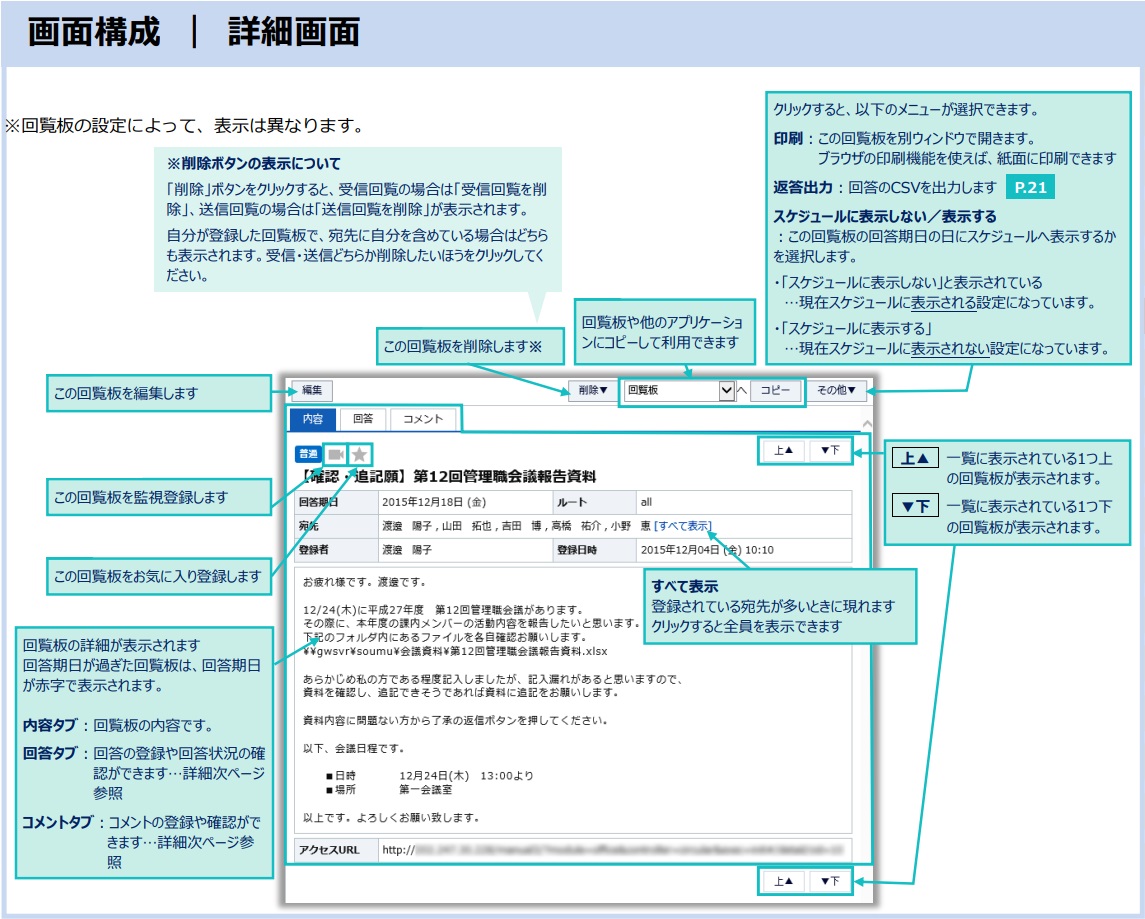This screenshot has height=919, width=1145.
Task: Open the コメント tab
Action: coord(422,417)
